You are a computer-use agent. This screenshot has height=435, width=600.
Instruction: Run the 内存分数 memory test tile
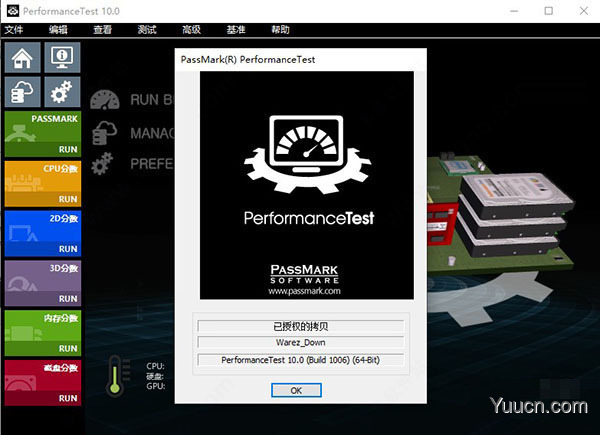coord(43,333)
